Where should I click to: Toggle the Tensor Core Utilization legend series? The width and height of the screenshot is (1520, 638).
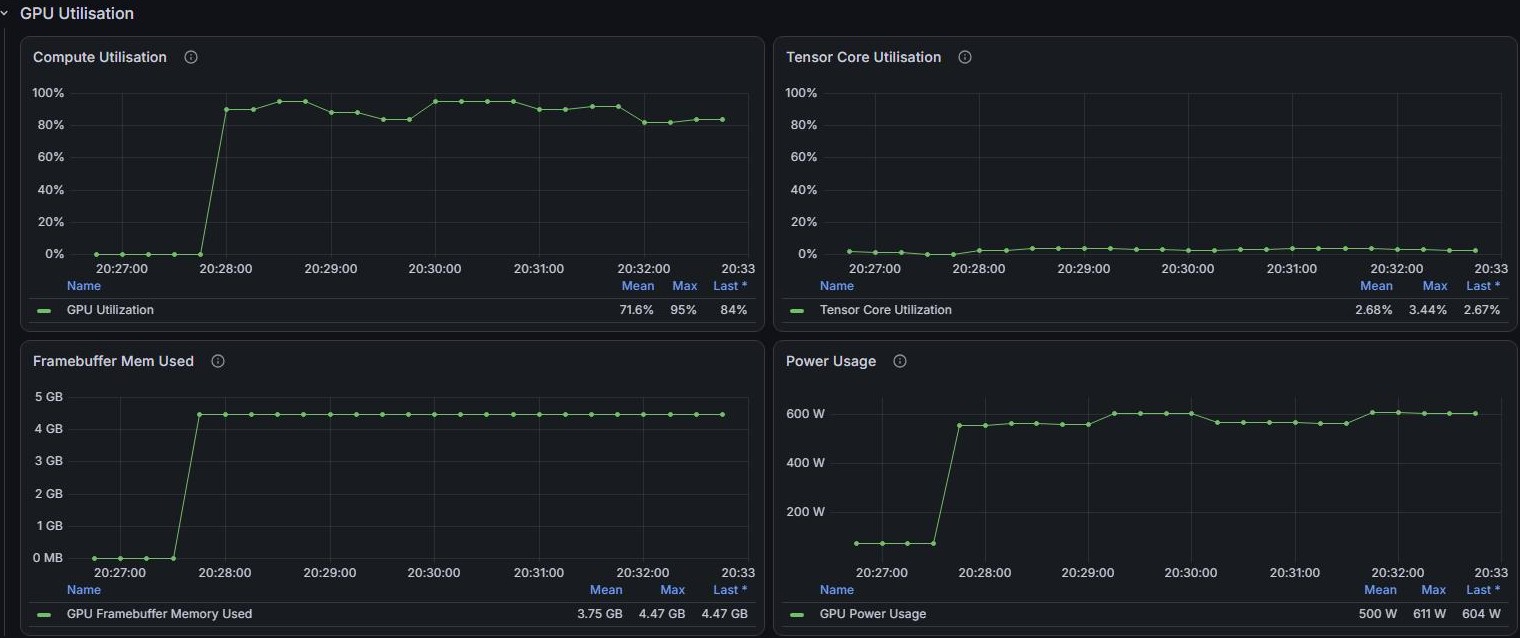[x=886, y=310]
